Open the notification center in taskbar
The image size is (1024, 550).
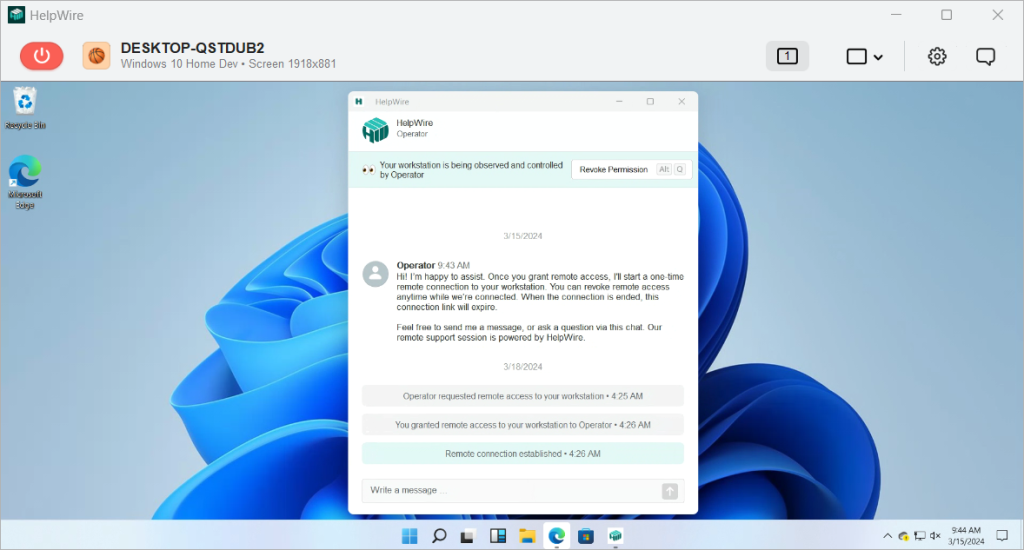[x=1001, y=536]
